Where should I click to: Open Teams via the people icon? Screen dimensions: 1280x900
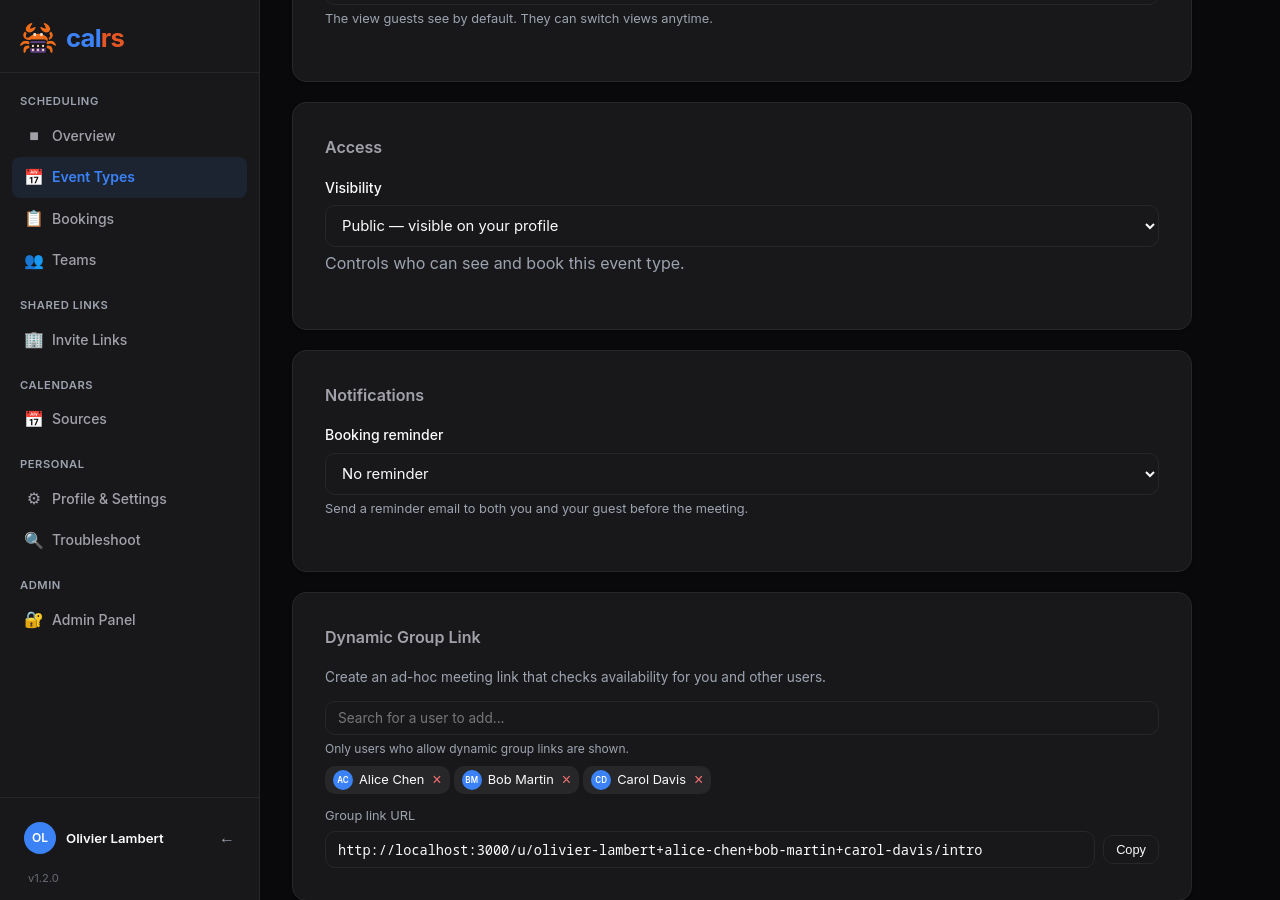click(33, 260)
